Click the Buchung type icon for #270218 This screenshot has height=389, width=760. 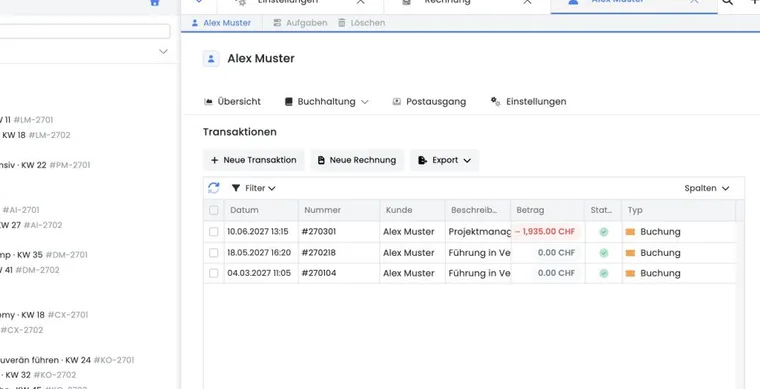[x=630, y=253]
